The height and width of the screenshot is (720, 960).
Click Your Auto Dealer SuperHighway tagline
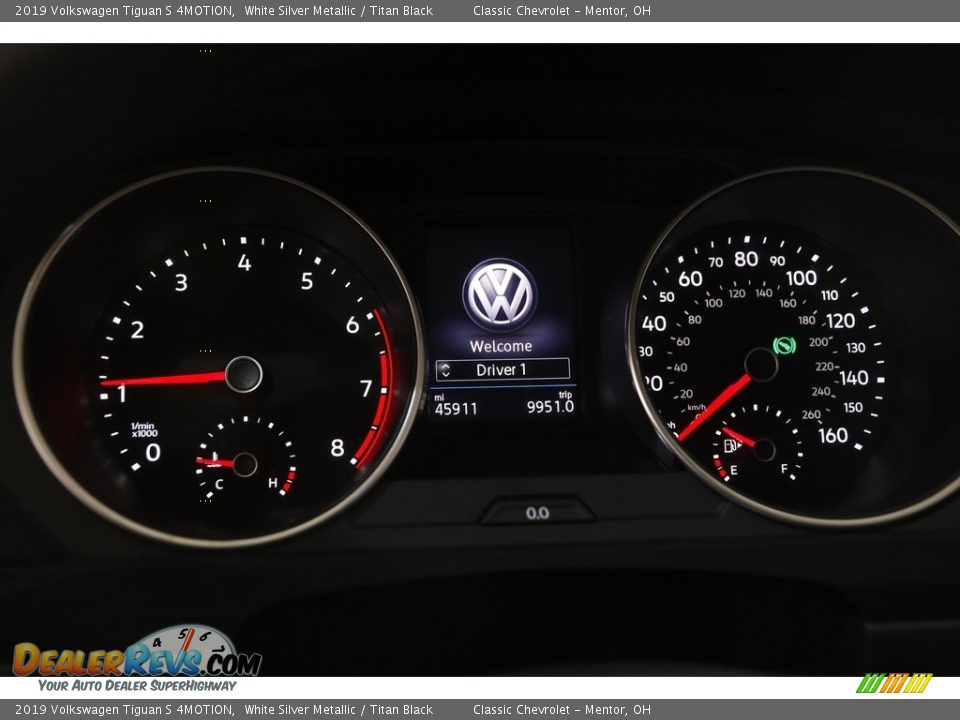point(137,685)
